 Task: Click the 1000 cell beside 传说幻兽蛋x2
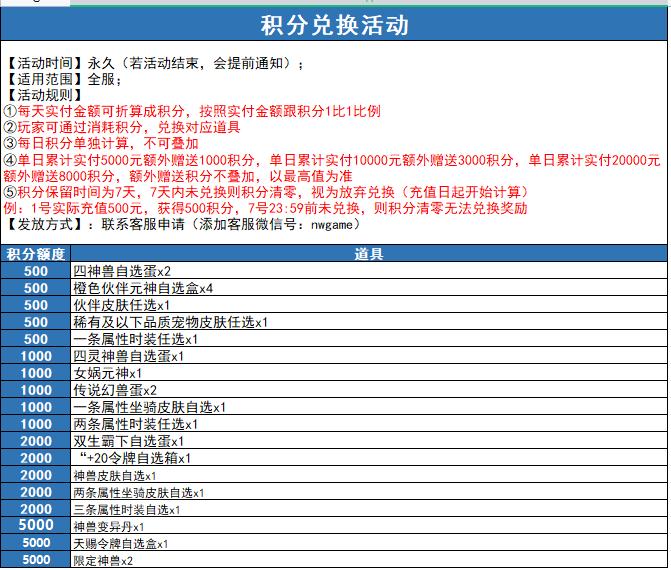click(x=36, y=390)
